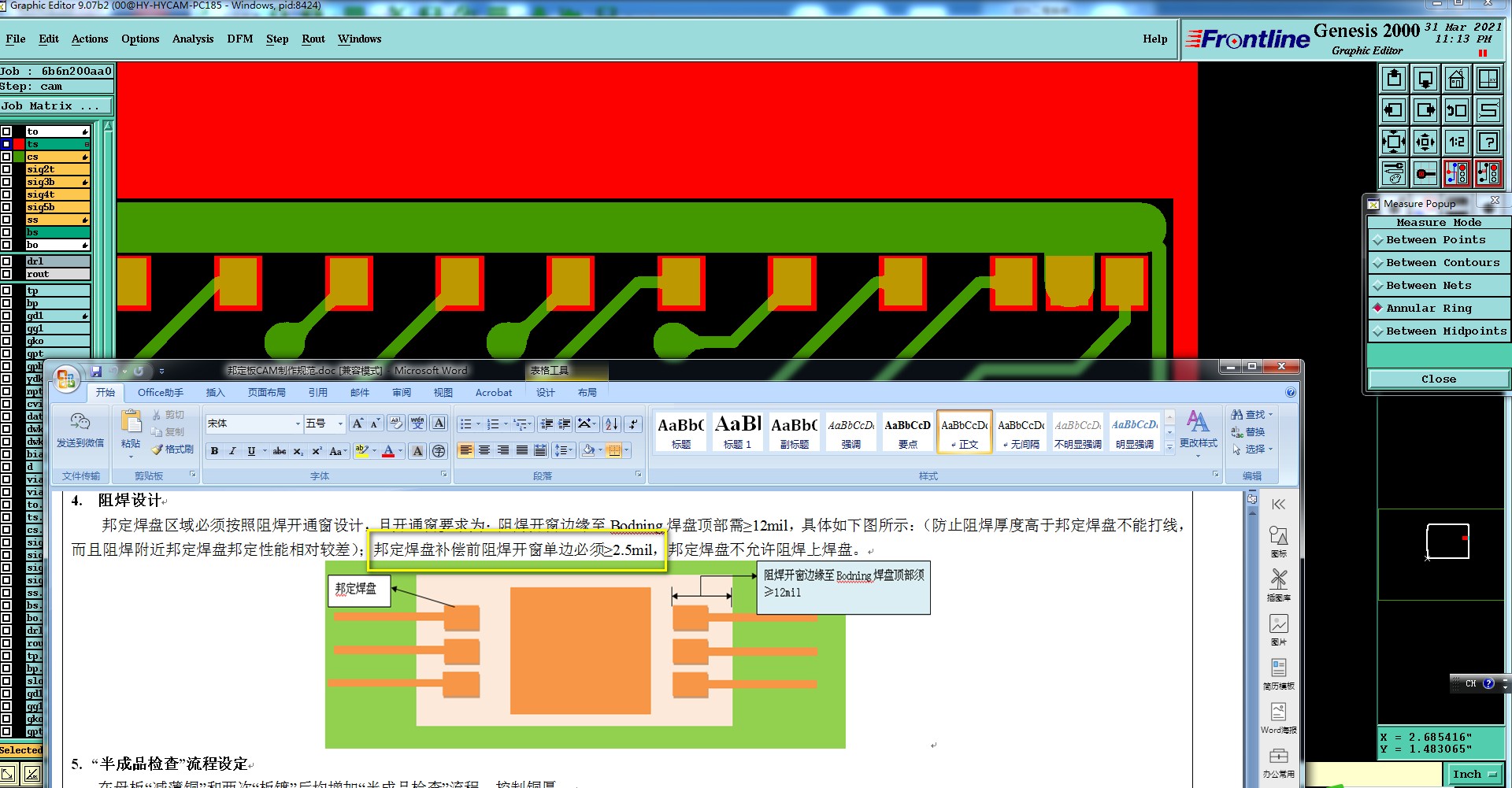Click the pan left icon in Genesis toolbar
The image size is (1512, 788).
[1394, 110]
